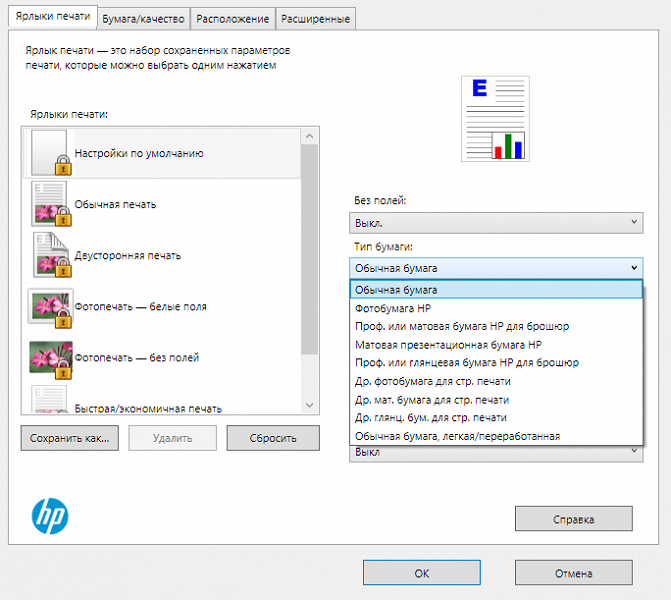Screen dimensions: 671x600
Task: Switch to the Бумага/качество tab
Action: (144, 19)
